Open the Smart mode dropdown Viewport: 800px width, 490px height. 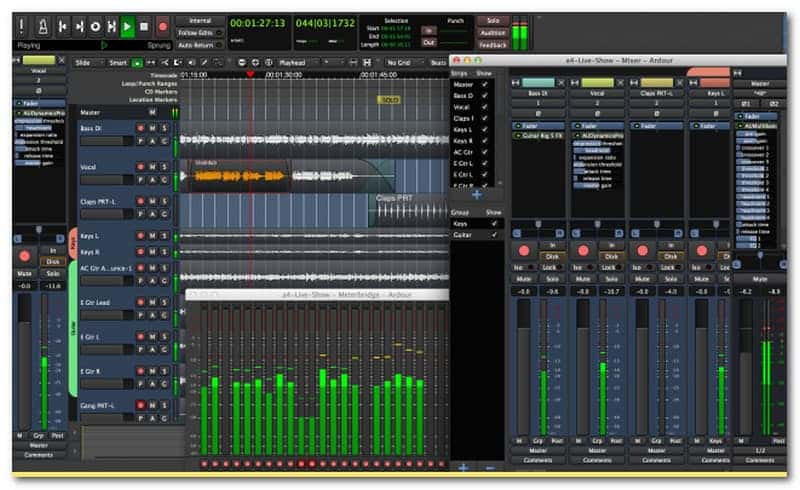[x=118, y=63]
